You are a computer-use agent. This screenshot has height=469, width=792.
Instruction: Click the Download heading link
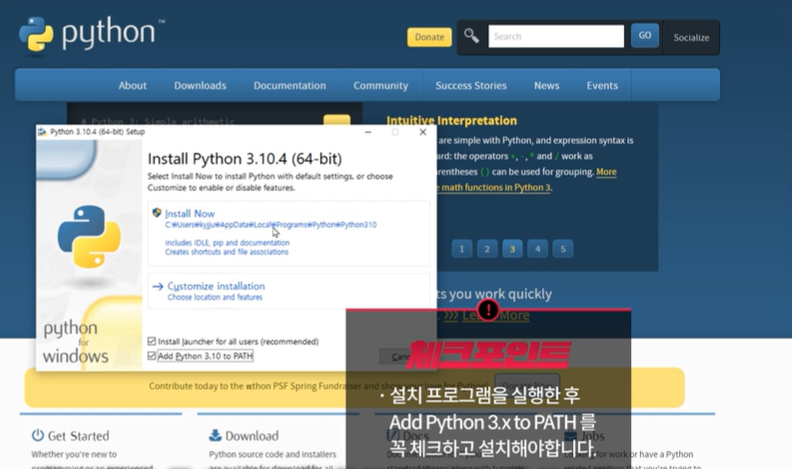click(252, 436)
